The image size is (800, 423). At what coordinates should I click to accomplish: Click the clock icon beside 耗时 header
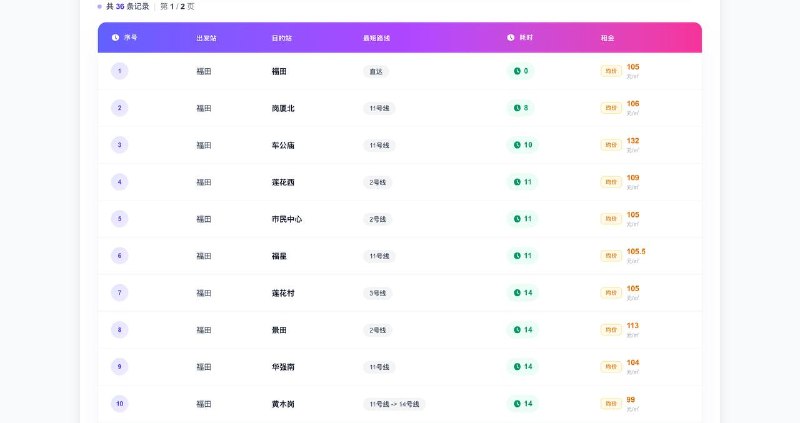511,37
